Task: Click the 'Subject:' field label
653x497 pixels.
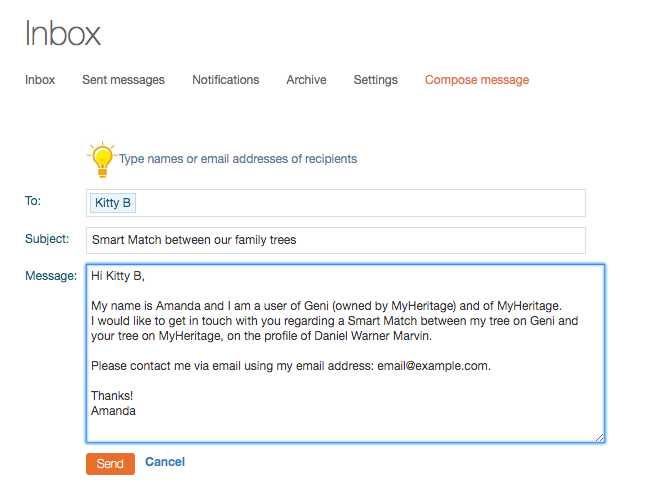Action: tap(47, 239)
